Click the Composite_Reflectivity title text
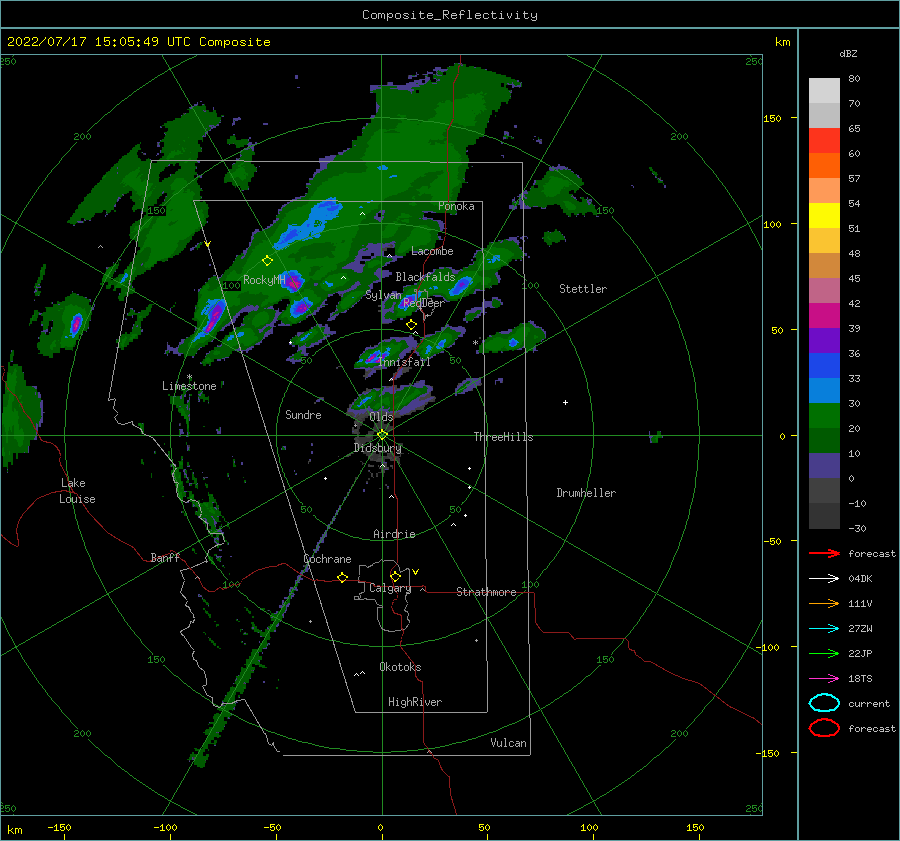This screenshot has height=841, width=900. [x=449, y=15]
